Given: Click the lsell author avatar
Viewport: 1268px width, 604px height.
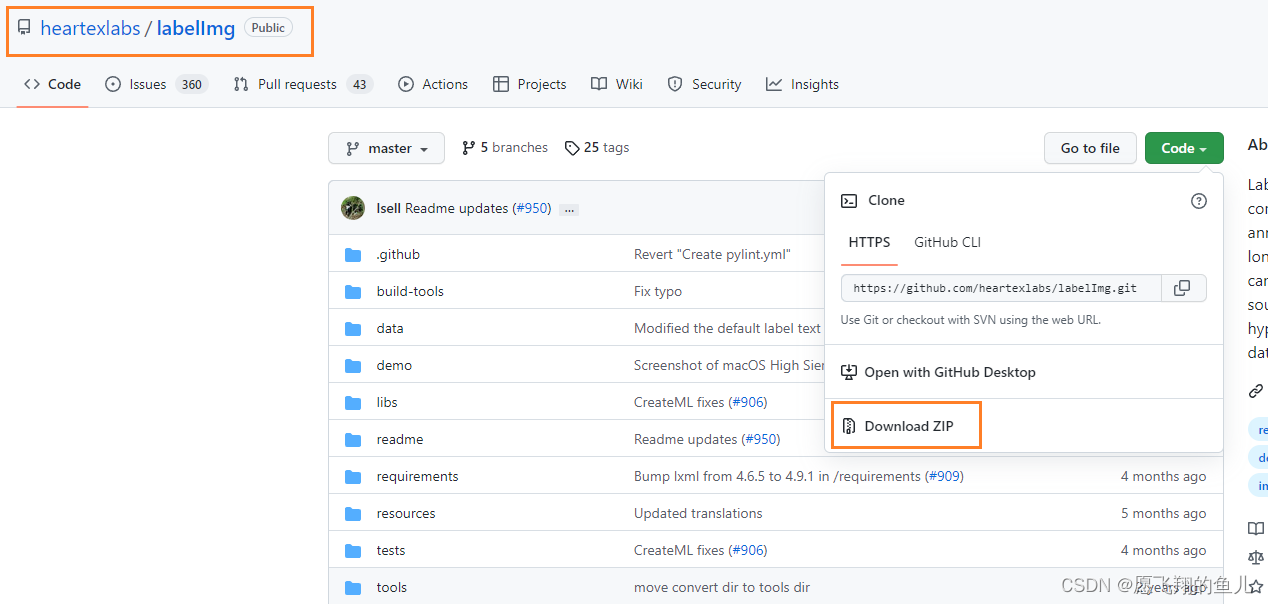Looking at the screenshot, I should coord(353,208).
